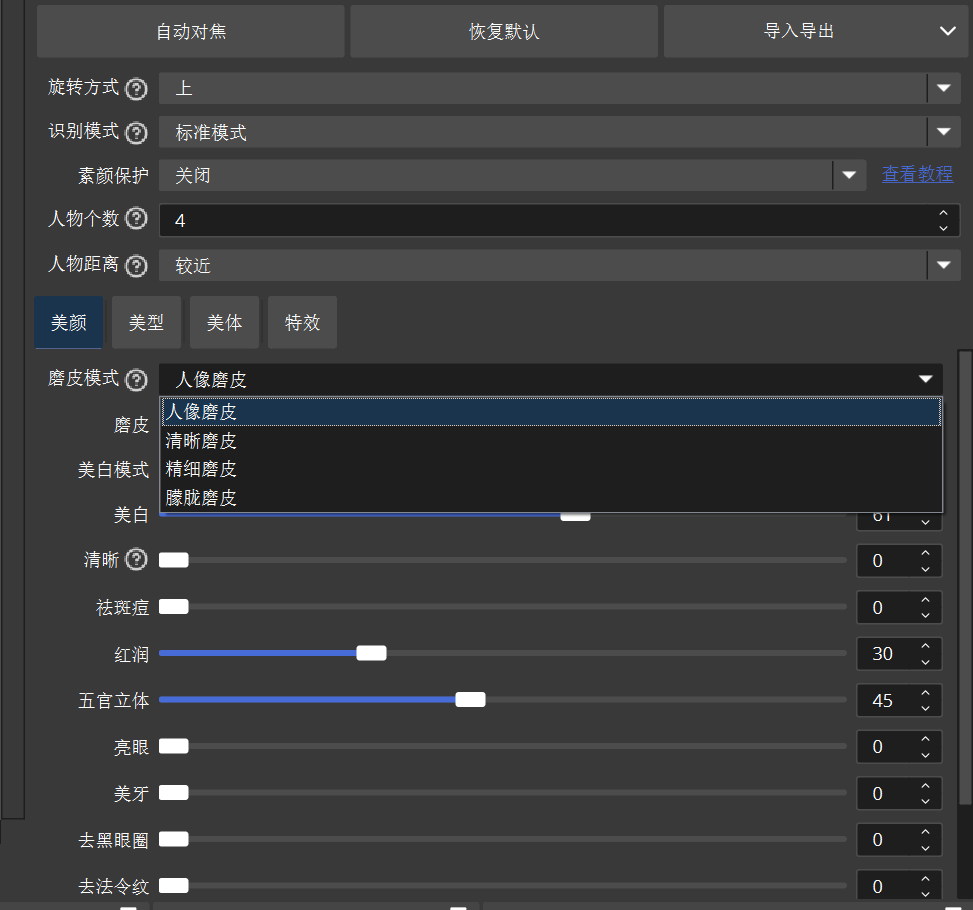Image resolution: width=973 pixels, height=910 pixels.
Task: Click help icon next to 磨皮模式
Action: (137, 380)
